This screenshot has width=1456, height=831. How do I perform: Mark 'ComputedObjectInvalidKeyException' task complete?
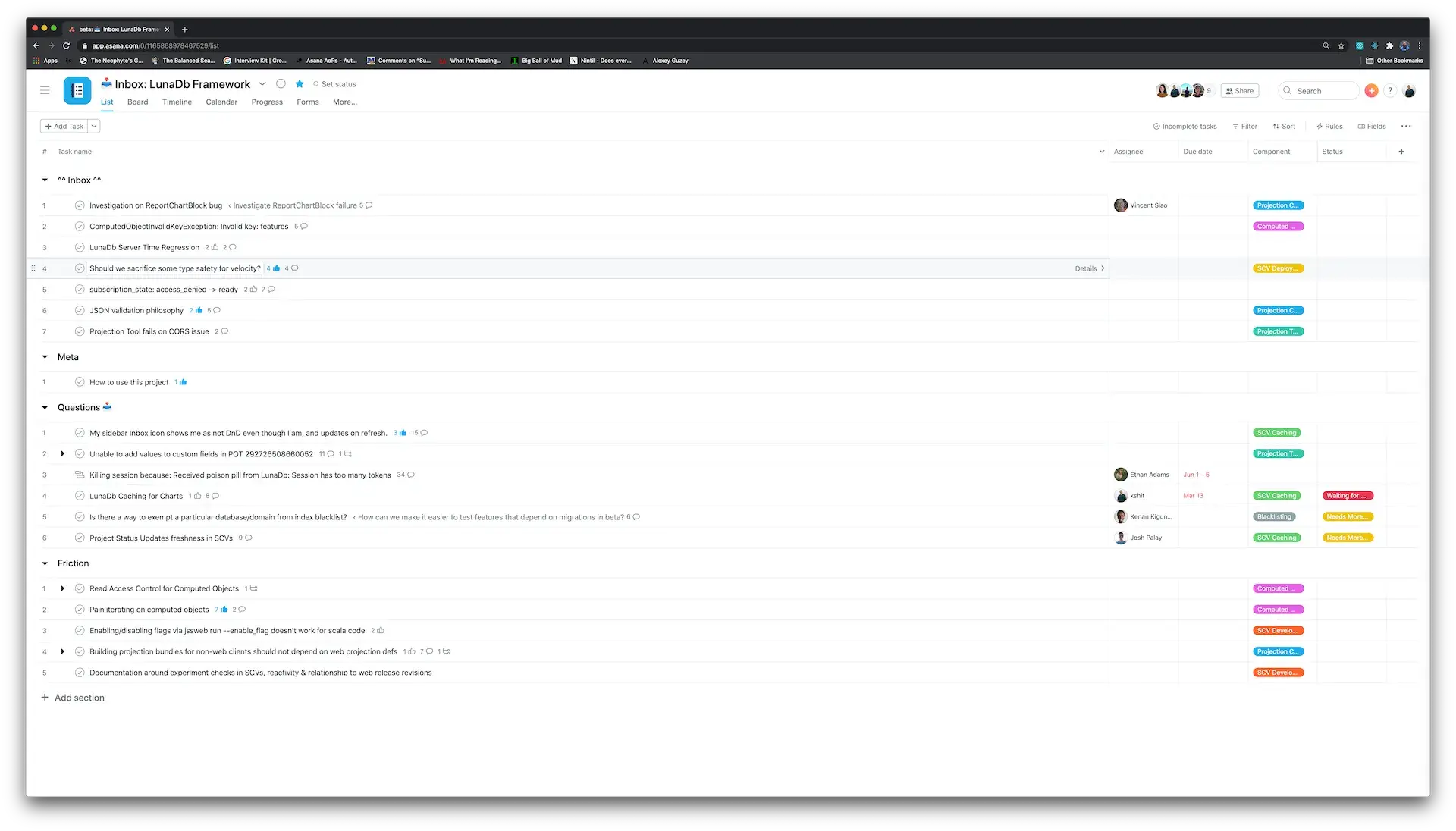click(x=80, y=227)
